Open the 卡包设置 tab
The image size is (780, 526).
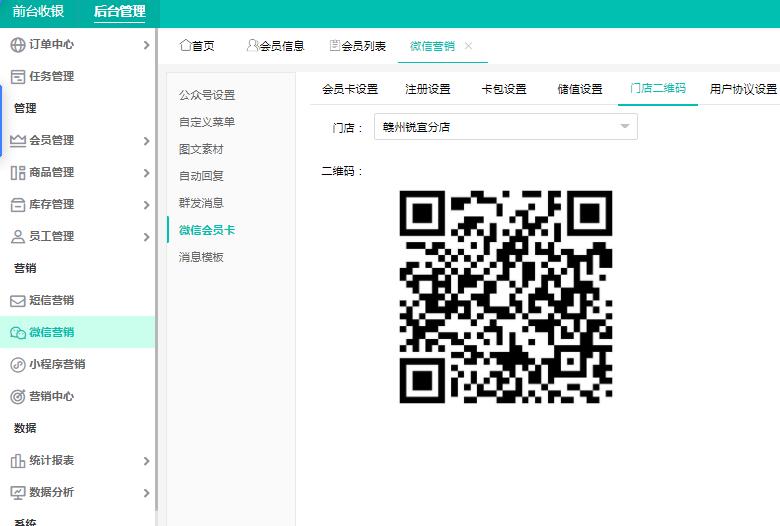point(504,89)
